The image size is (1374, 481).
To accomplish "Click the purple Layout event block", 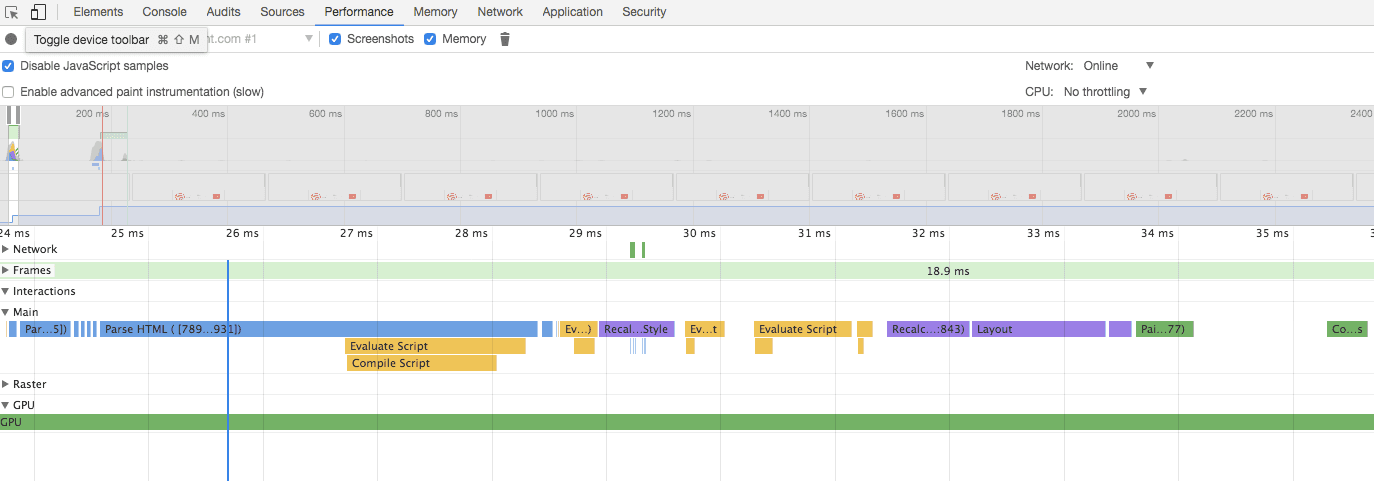I will pos(1038,329).
